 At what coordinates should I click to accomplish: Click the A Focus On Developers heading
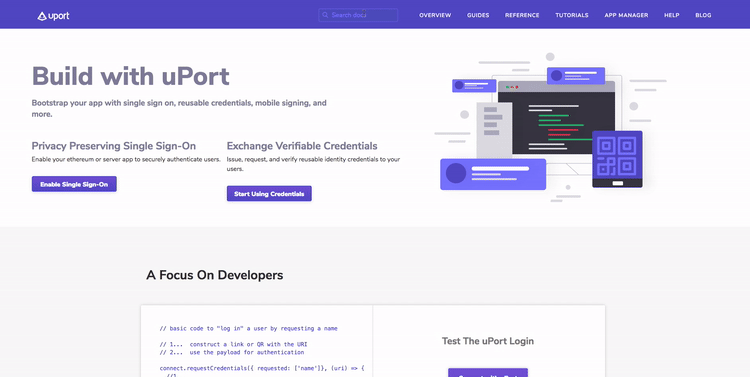click(215, 275)
